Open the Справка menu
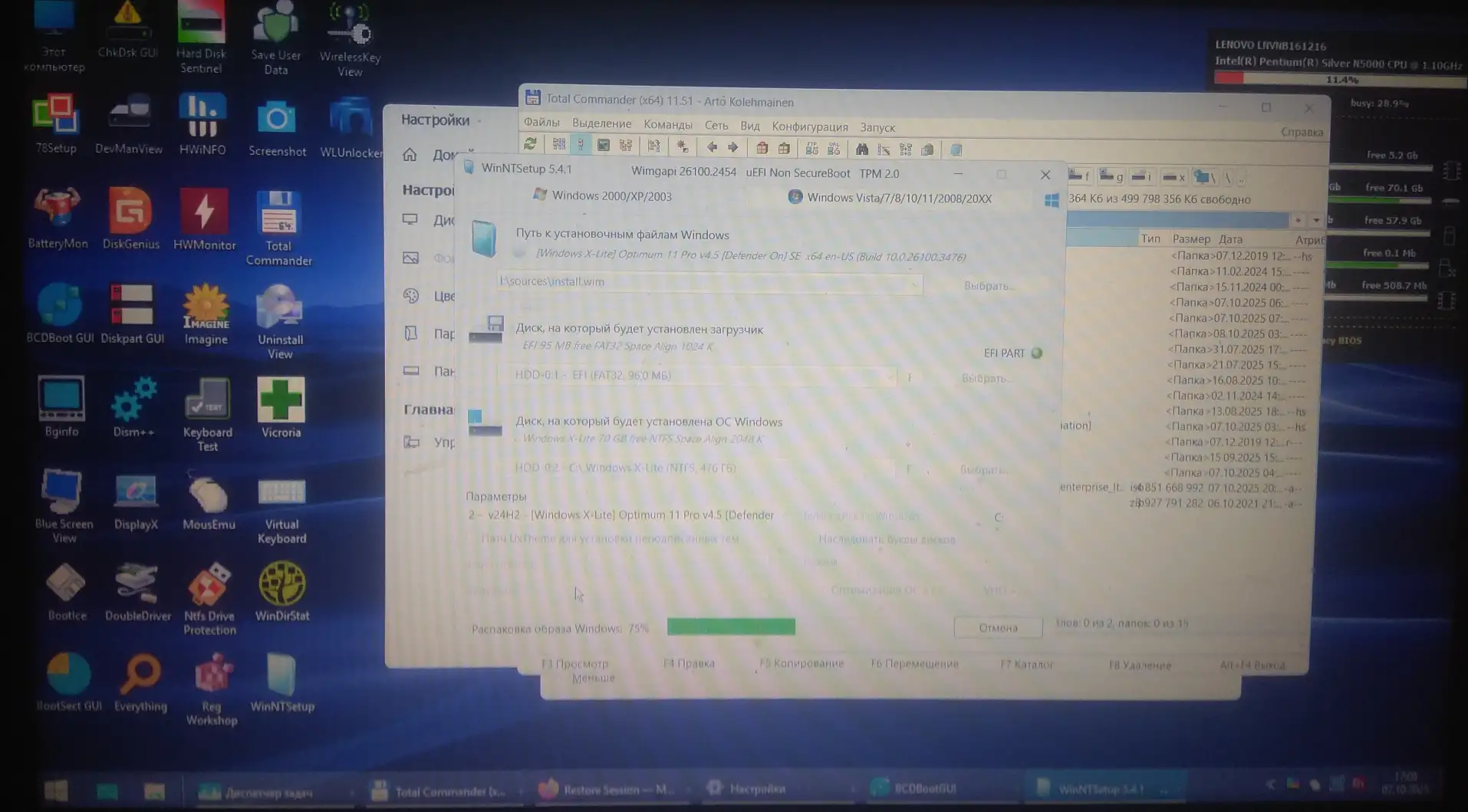Image resolution: width=1468 pixels, height=812 pixels. pyautogui.click(x=1302, y=132)
